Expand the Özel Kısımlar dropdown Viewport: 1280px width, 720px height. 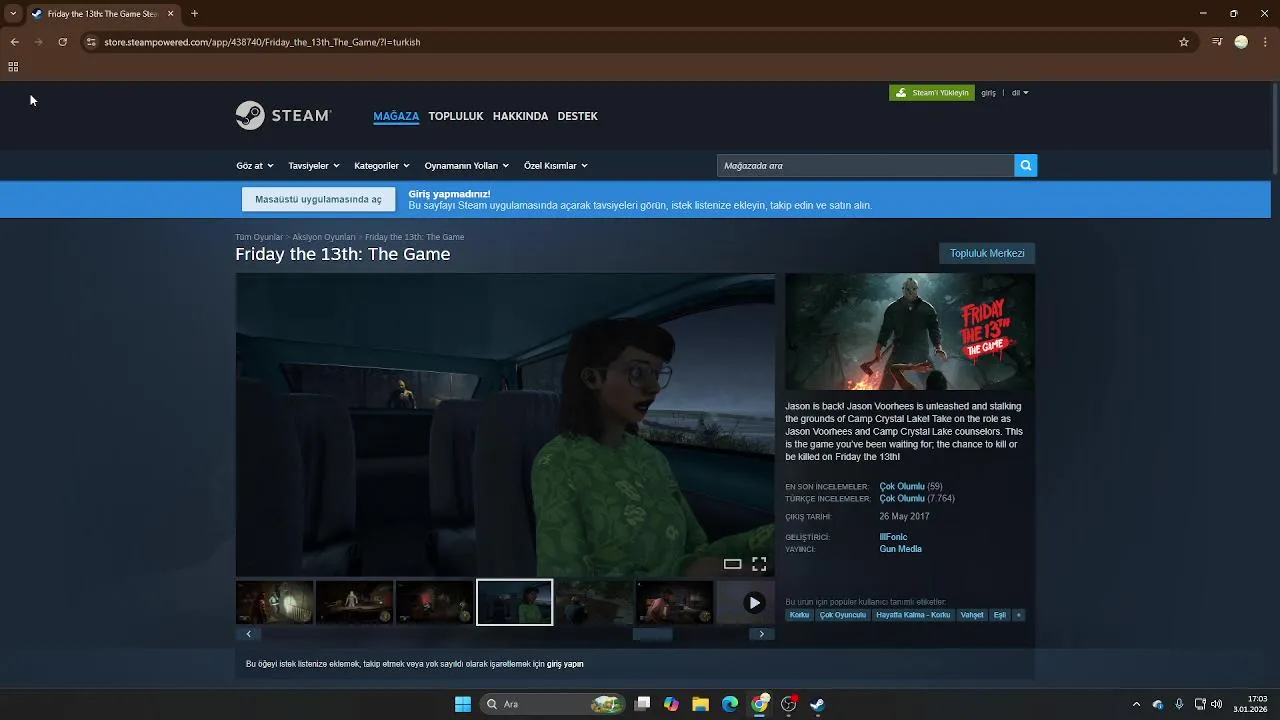click(x=556, y=166)
